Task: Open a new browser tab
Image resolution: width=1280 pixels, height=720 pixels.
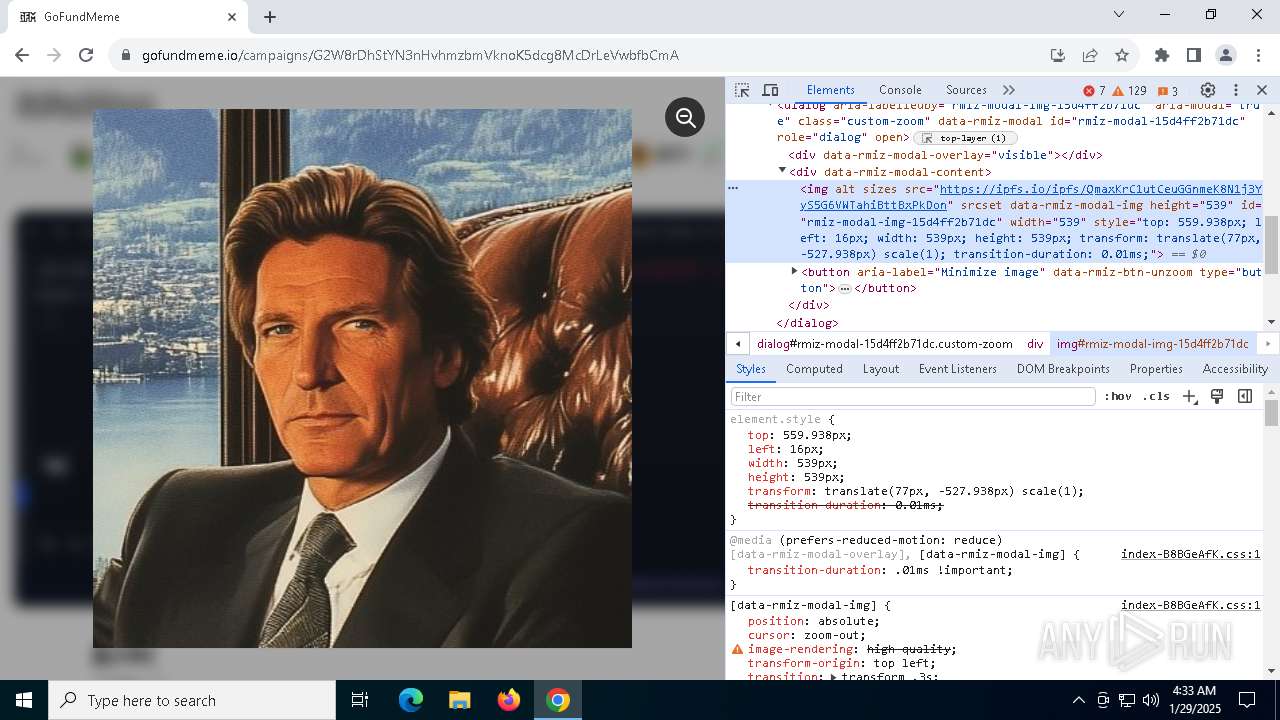Action: click(270, 17)
